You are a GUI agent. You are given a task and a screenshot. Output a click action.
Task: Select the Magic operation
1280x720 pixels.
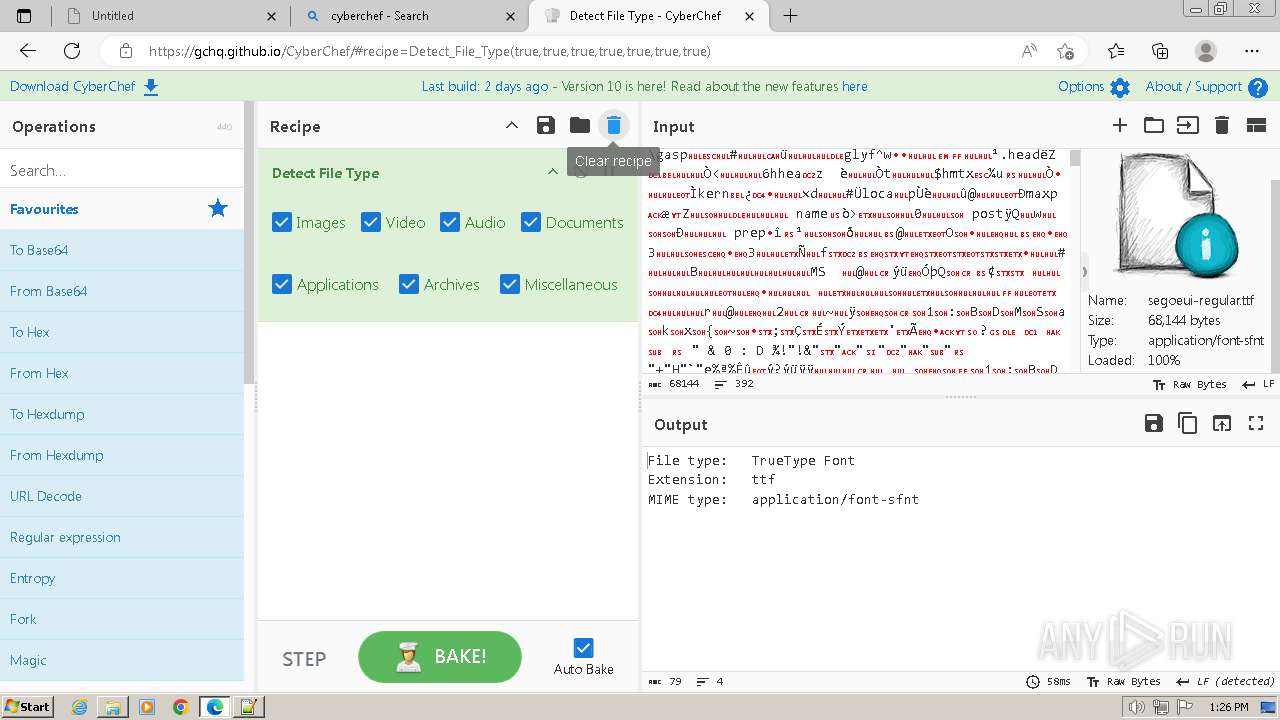(122, 660)
